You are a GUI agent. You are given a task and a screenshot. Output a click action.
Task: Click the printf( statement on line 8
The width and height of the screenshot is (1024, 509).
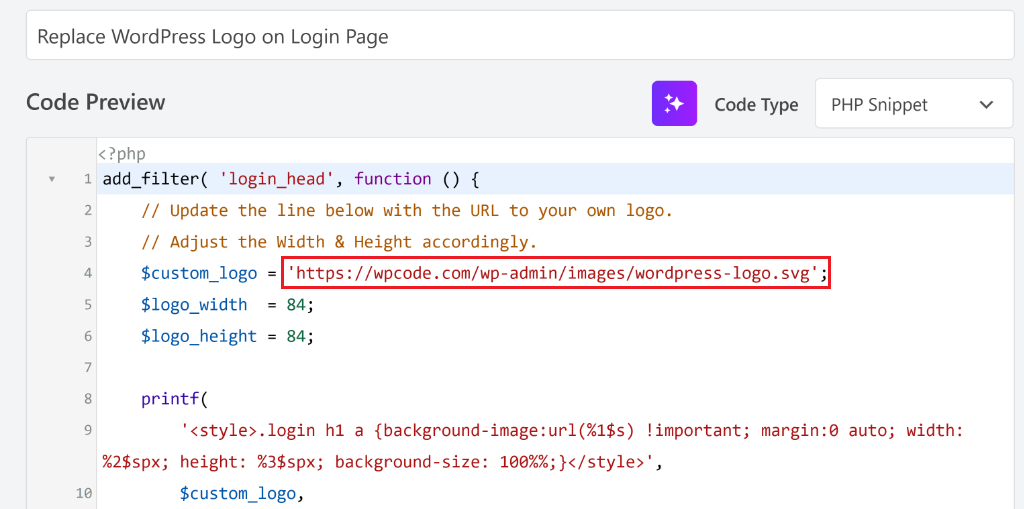[173, 399]
